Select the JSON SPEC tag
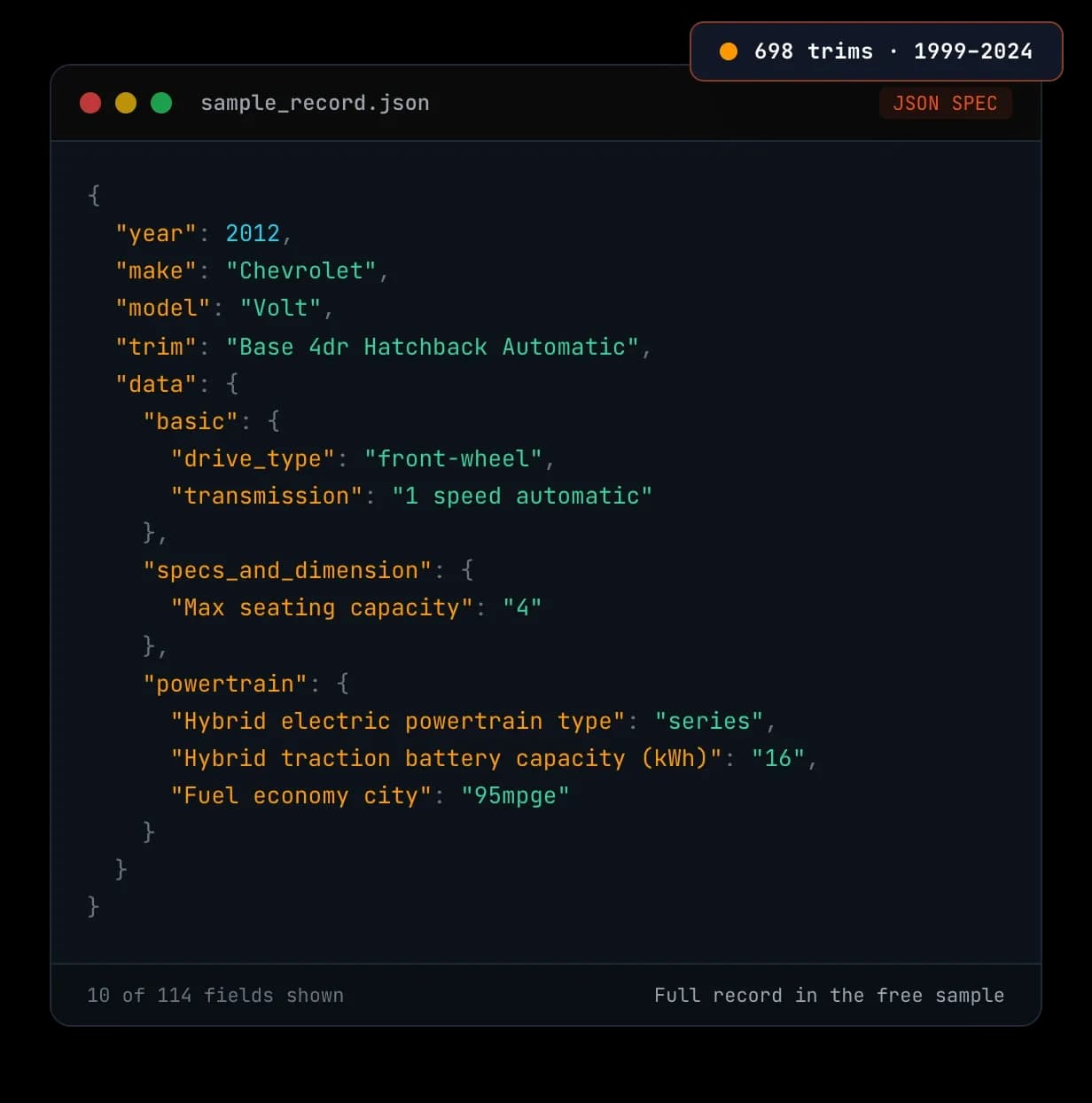This screenshot has width=1092, height=1103. 945,103
